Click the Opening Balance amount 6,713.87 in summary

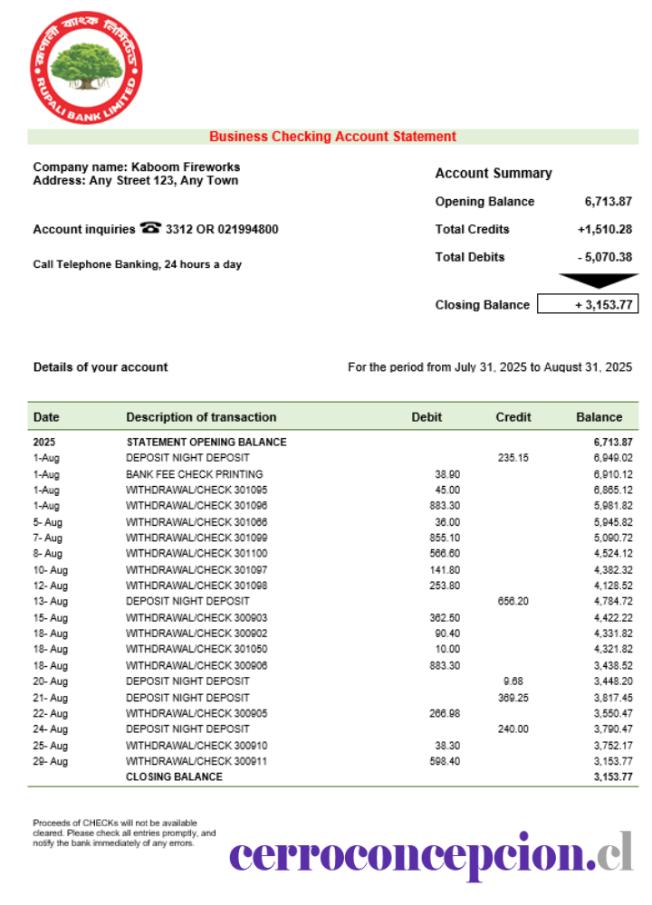point(608,201)
